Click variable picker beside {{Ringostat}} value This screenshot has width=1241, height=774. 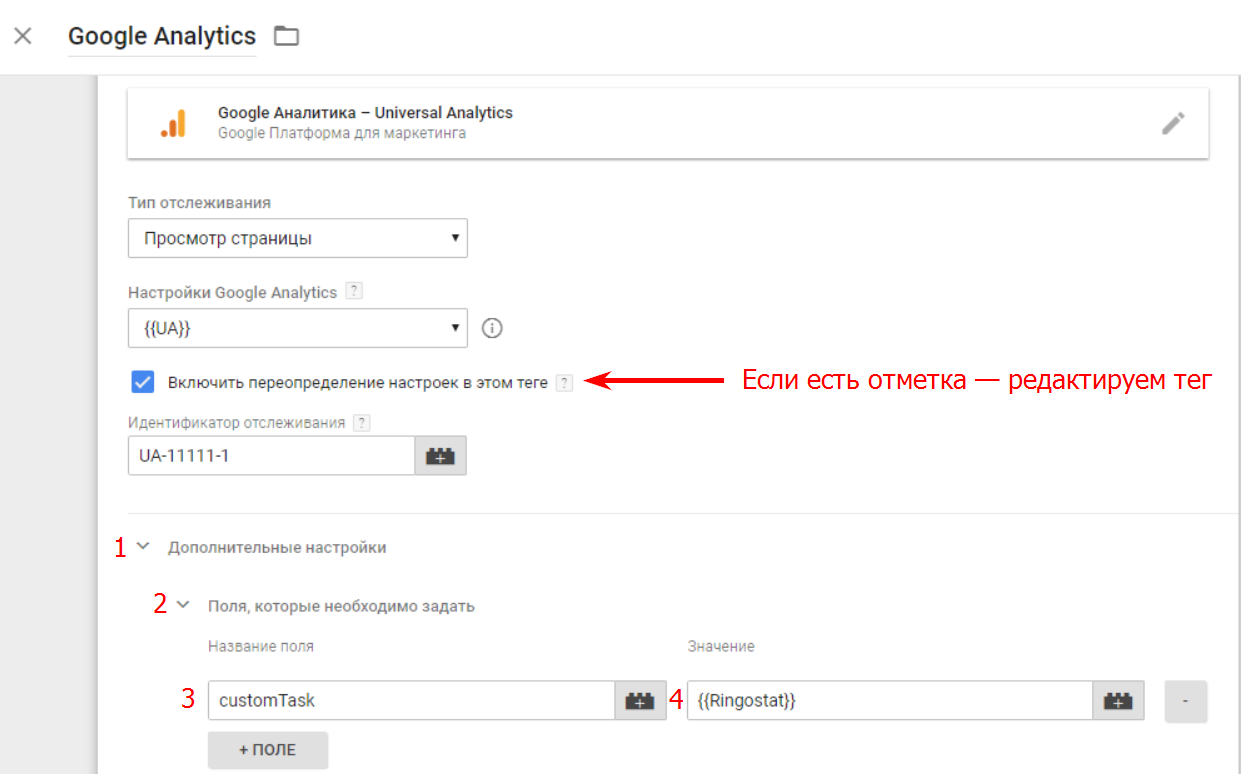1118,700
